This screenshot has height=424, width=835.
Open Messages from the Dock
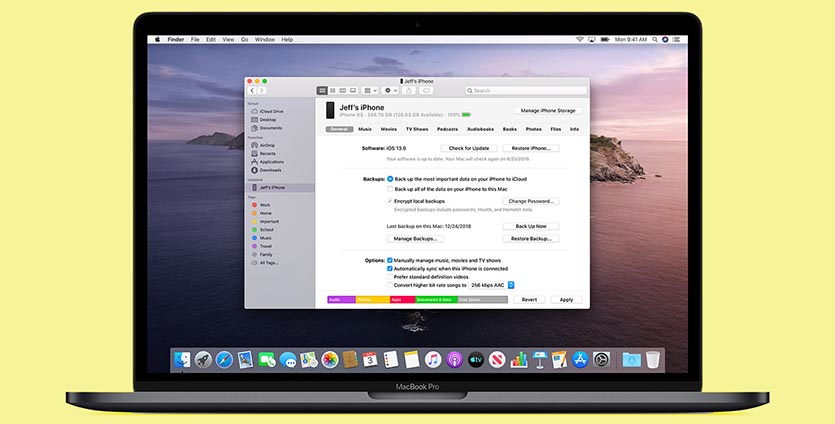(288, 360)
